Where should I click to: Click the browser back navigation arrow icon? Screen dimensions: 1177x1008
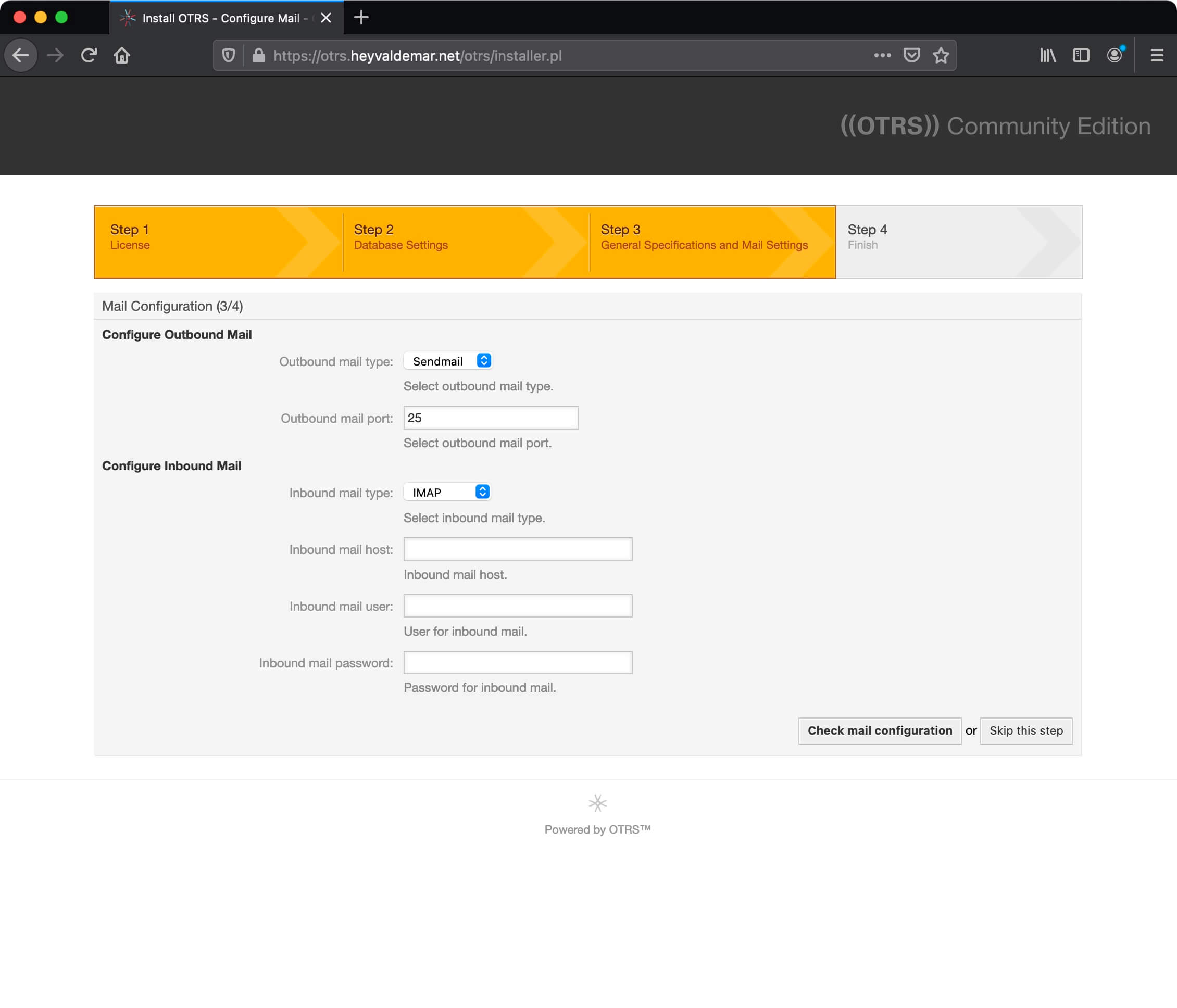[22, 55]
